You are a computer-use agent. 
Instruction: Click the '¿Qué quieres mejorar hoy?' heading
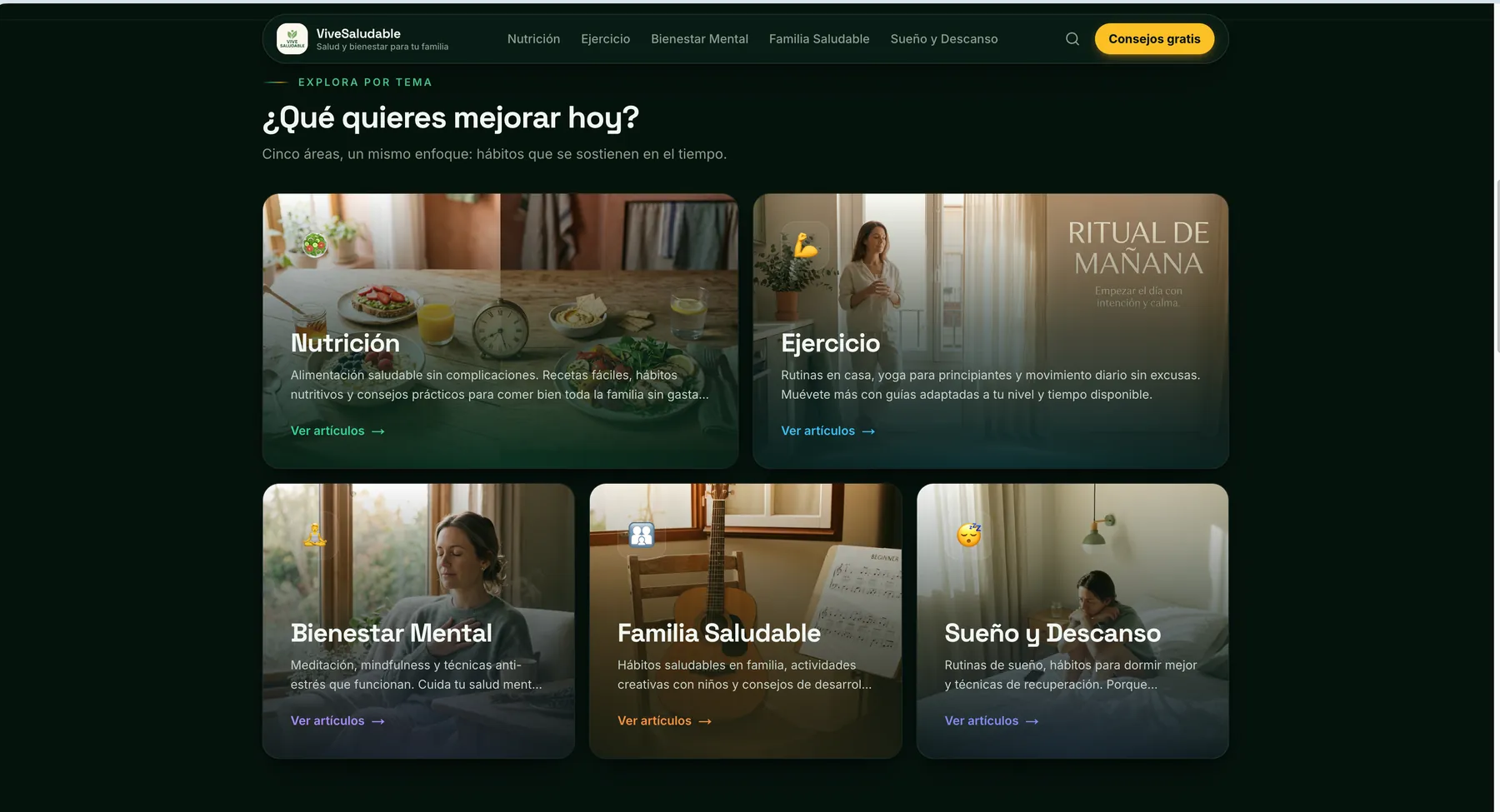[x=451, y=117]
